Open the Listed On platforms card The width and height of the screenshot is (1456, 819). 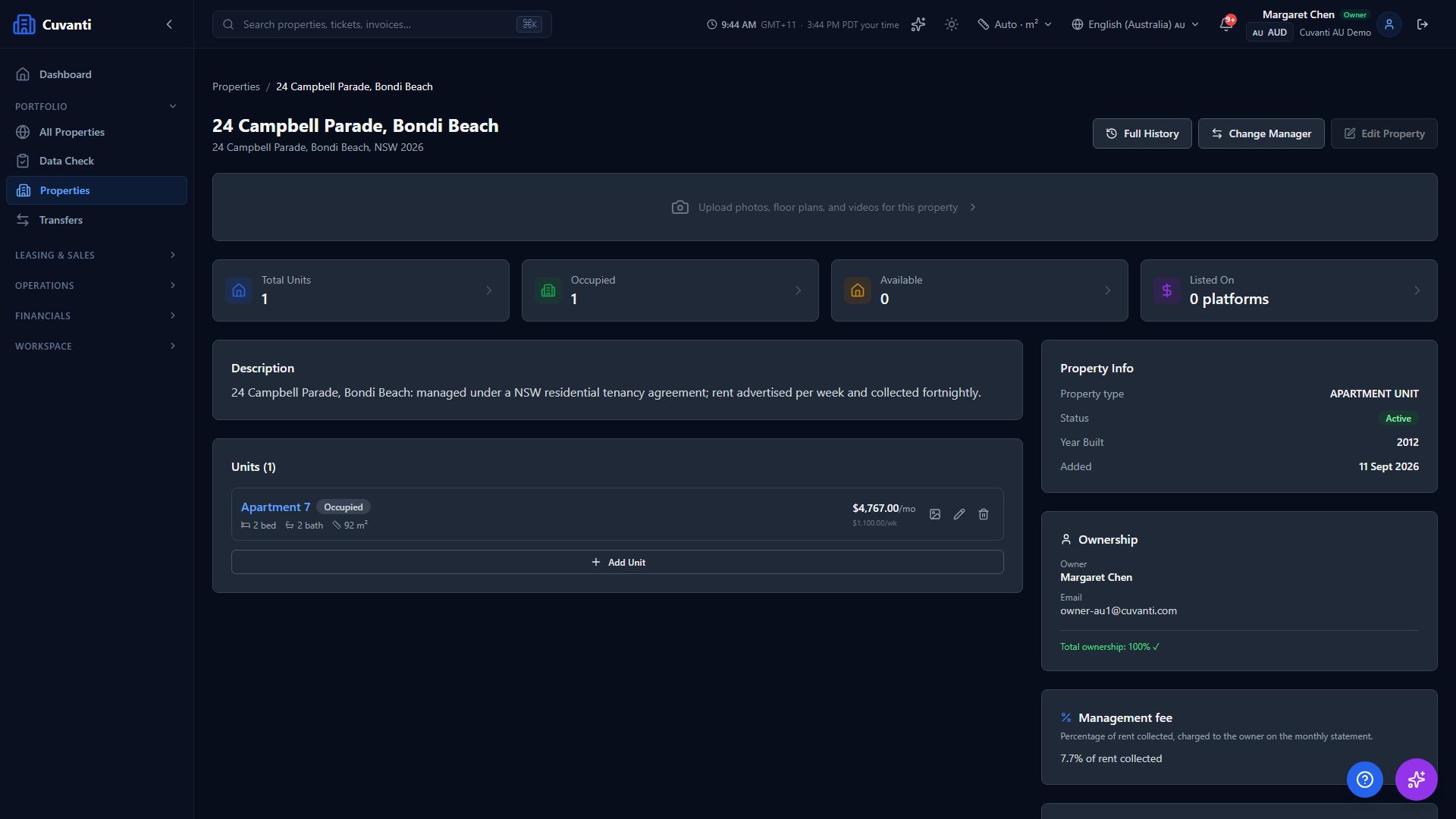point(1289,290)
